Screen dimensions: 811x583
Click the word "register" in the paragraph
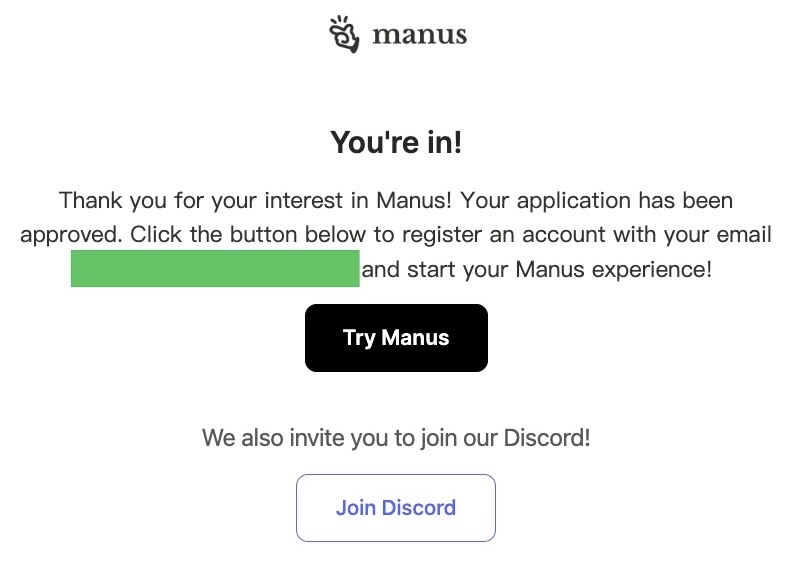[x=442, y=235]
